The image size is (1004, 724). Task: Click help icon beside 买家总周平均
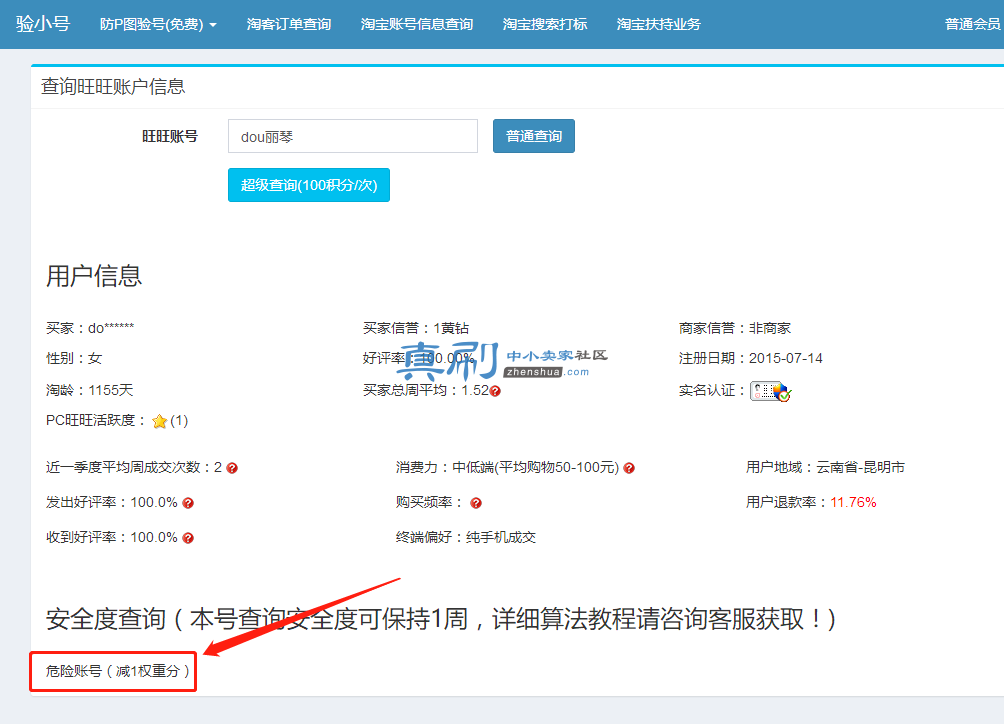[x=495, y=391]
